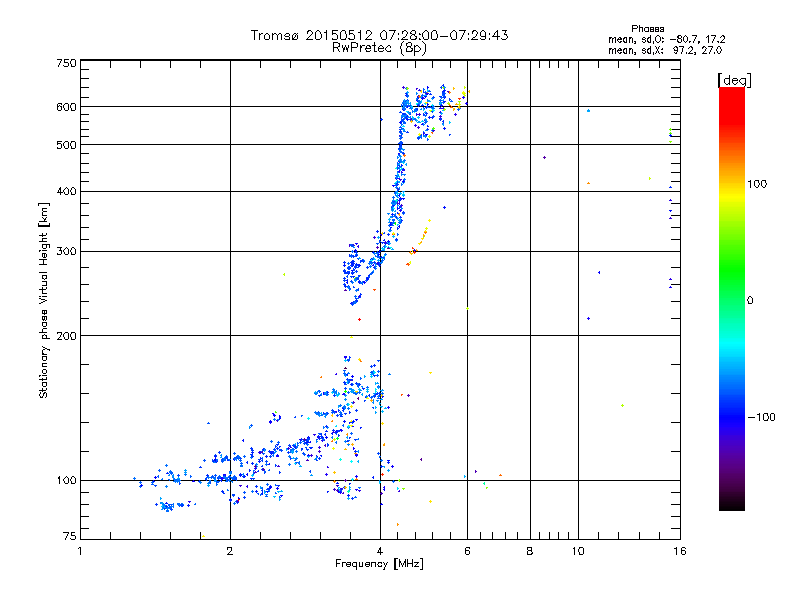
Task: Click the colorbar tick label '-100'
Action: pyautogui.click(x=762, y=417)
